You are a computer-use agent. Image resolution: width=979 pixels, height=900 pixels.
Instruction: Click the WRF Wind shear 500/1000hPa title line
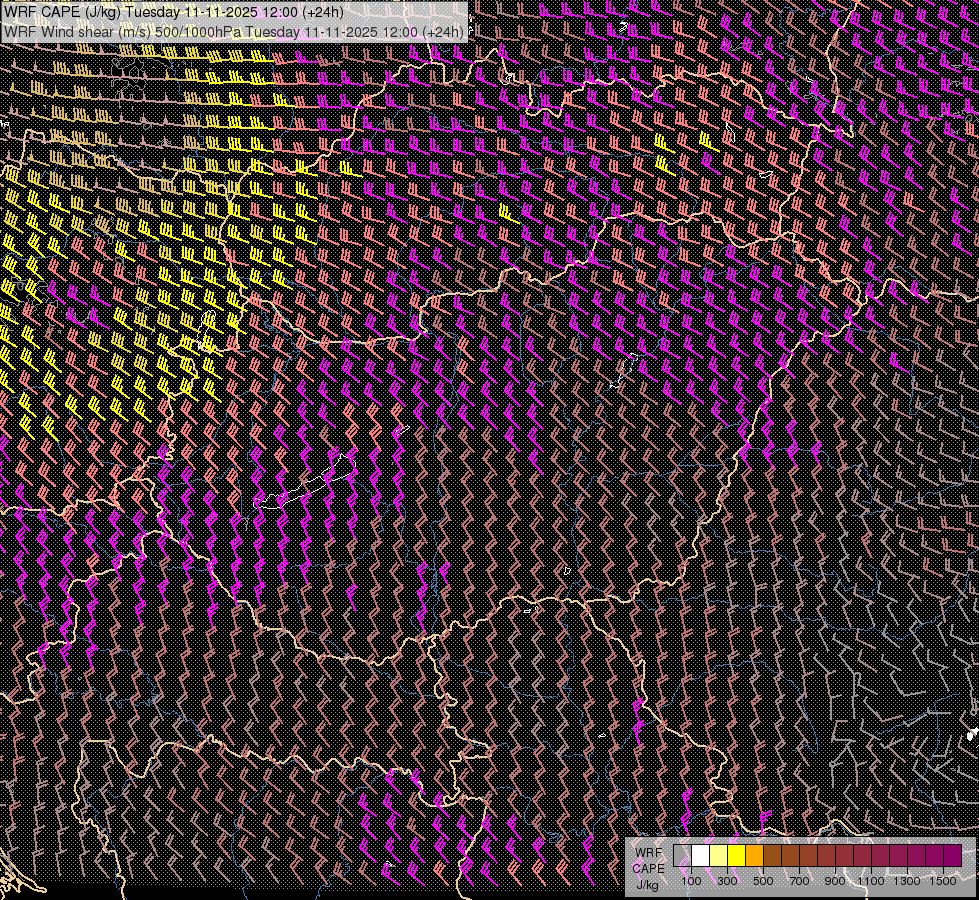[x=234, y=32]
